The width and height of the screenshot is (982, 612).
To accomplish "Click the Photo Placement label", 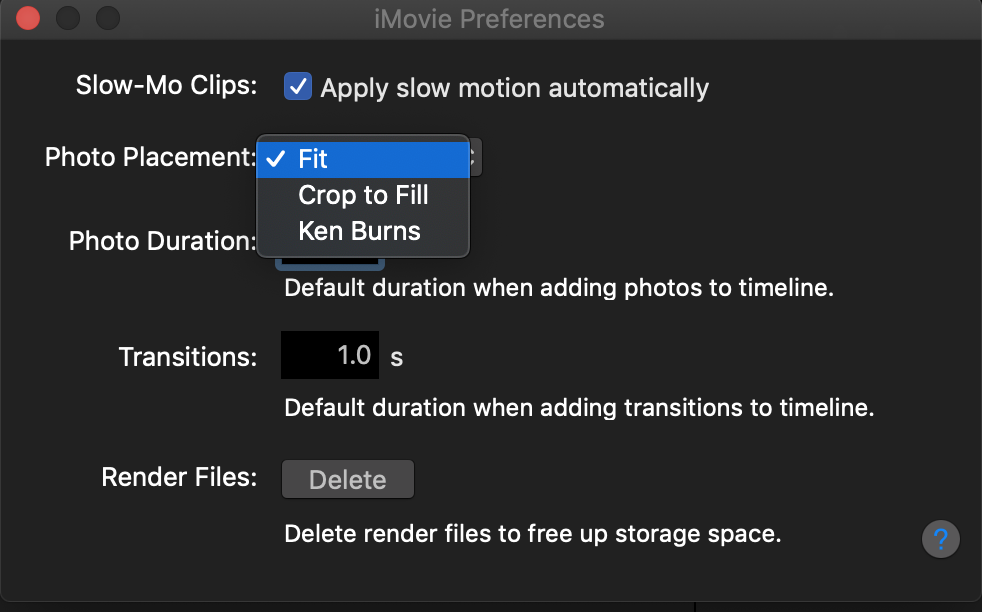I will coord(150,157).
